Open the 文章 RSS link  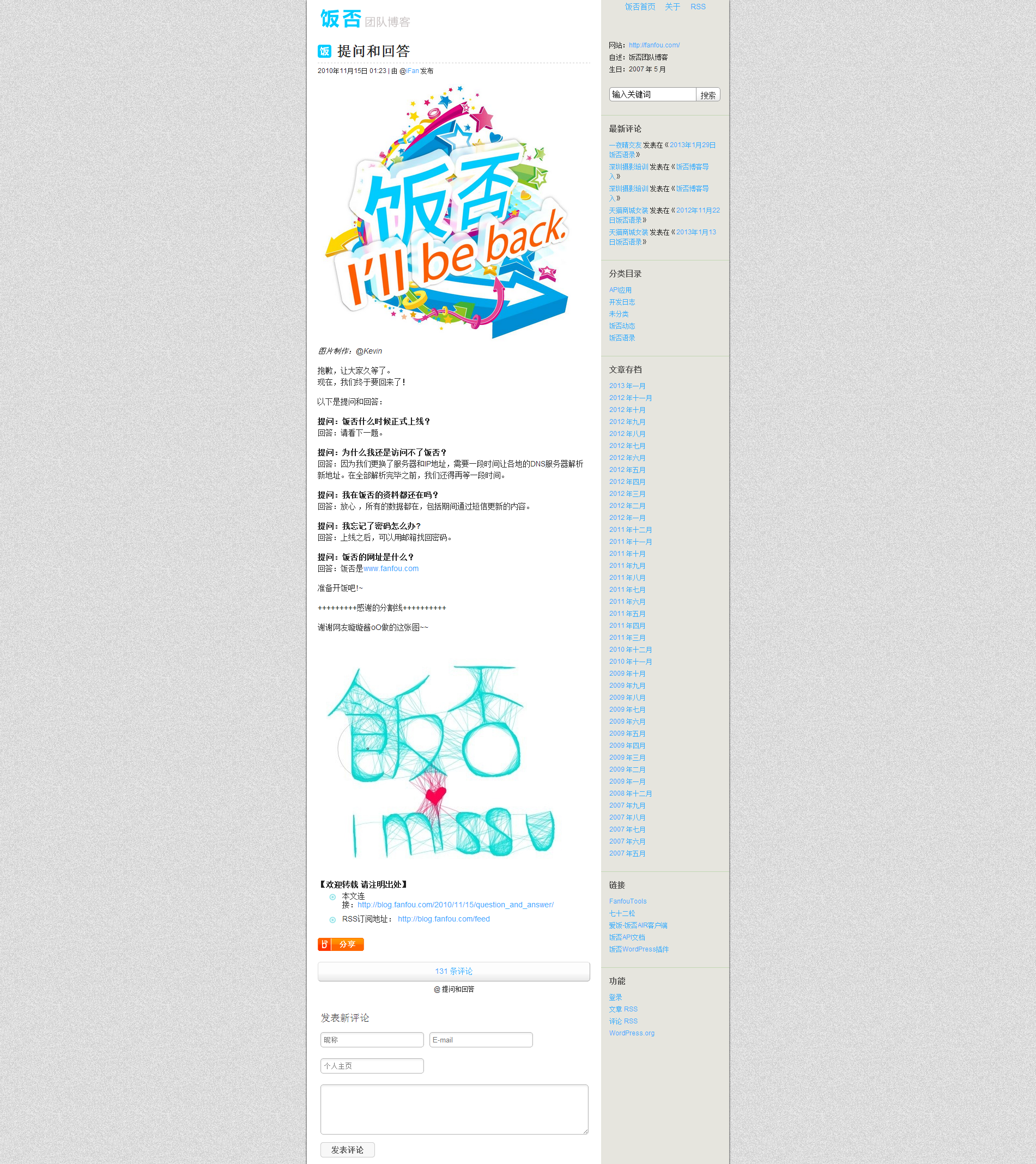[623, 1009]
